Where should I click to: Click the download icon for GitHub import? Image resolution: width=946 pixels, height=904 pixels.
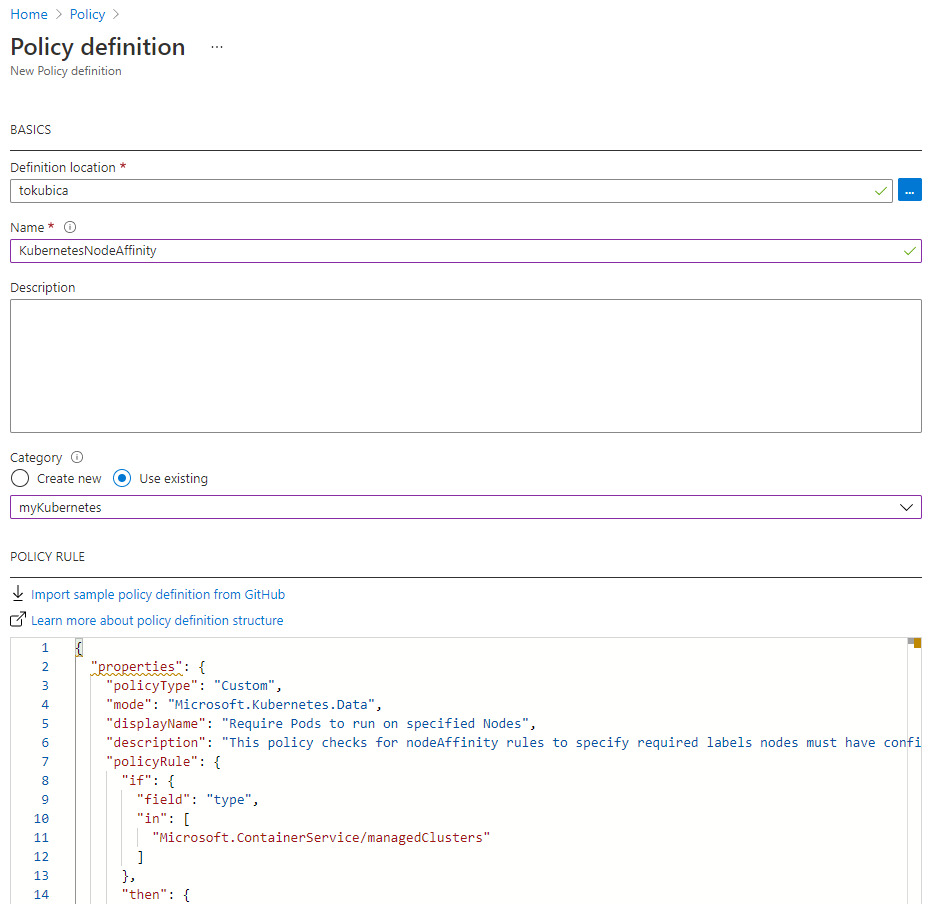point(18,594)
